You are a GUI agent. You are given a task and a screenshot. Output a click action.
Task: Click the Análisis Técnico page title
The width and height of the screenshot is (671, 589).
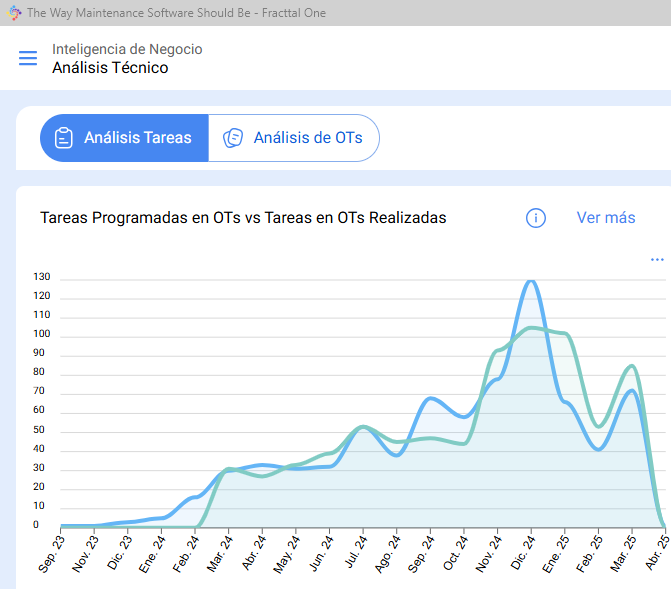110,68
